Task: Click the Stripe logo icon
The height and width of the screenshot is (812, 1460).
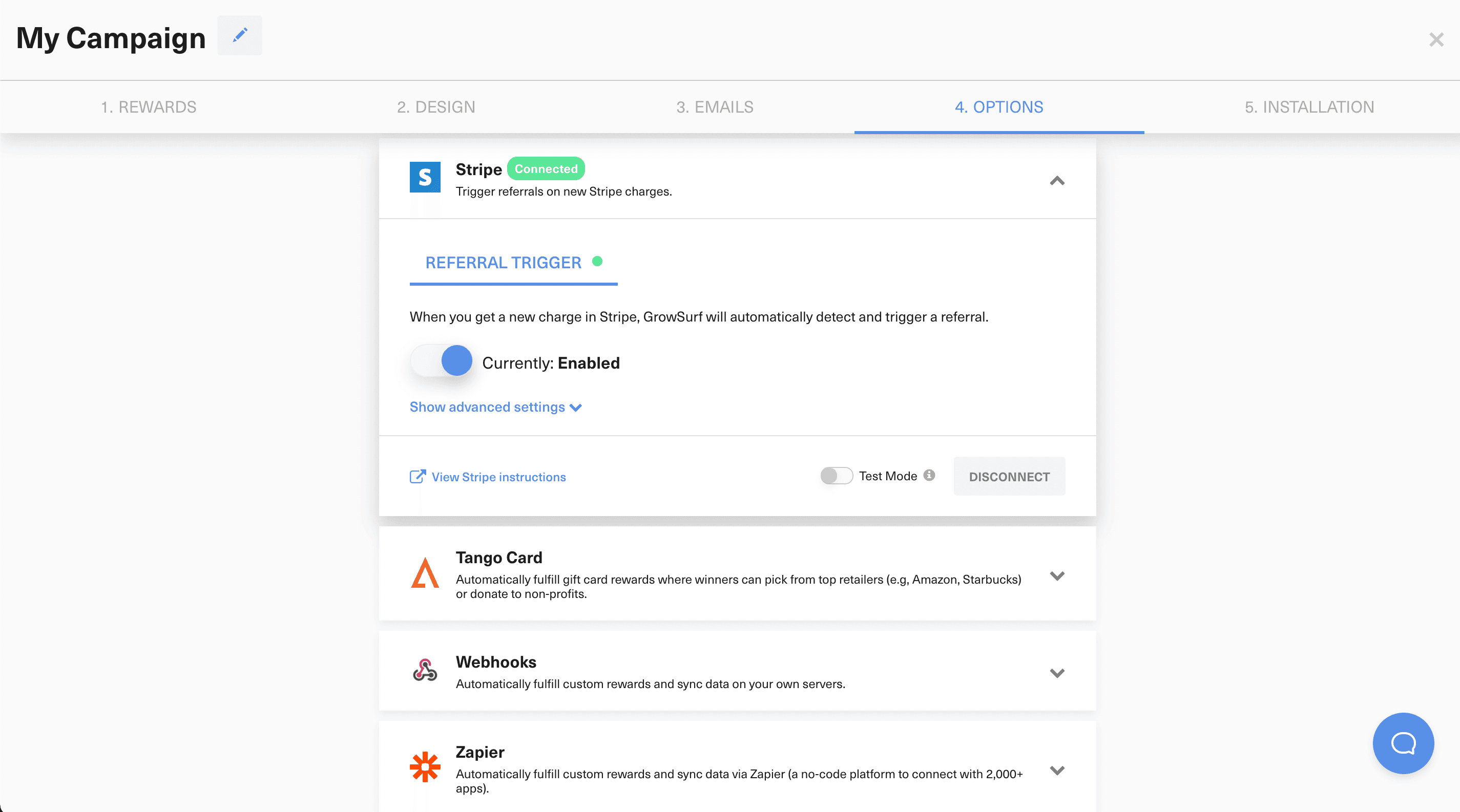Action: [425, 177]
